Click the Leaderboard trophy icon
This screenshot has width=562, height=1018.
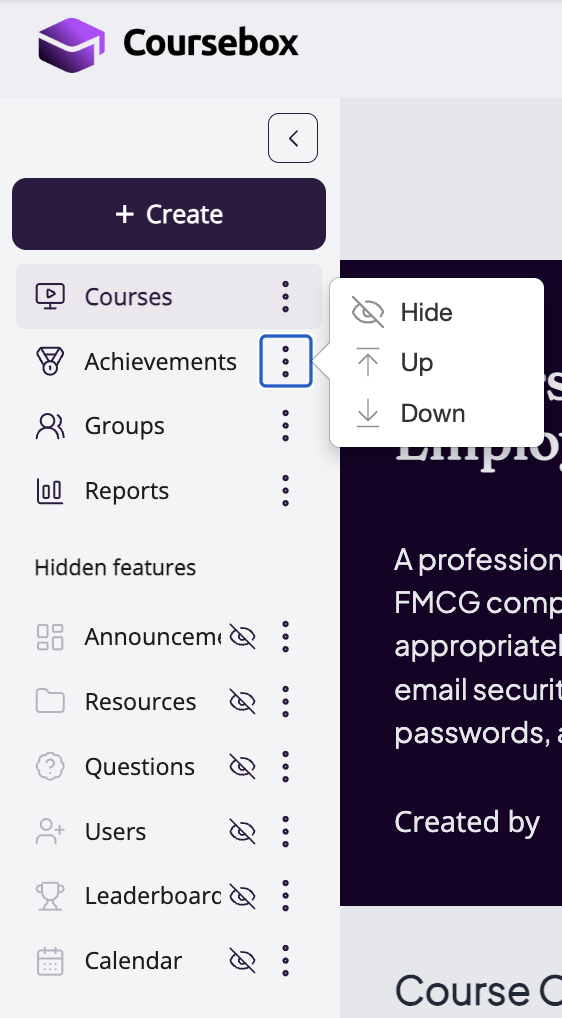tap(50, 896)
